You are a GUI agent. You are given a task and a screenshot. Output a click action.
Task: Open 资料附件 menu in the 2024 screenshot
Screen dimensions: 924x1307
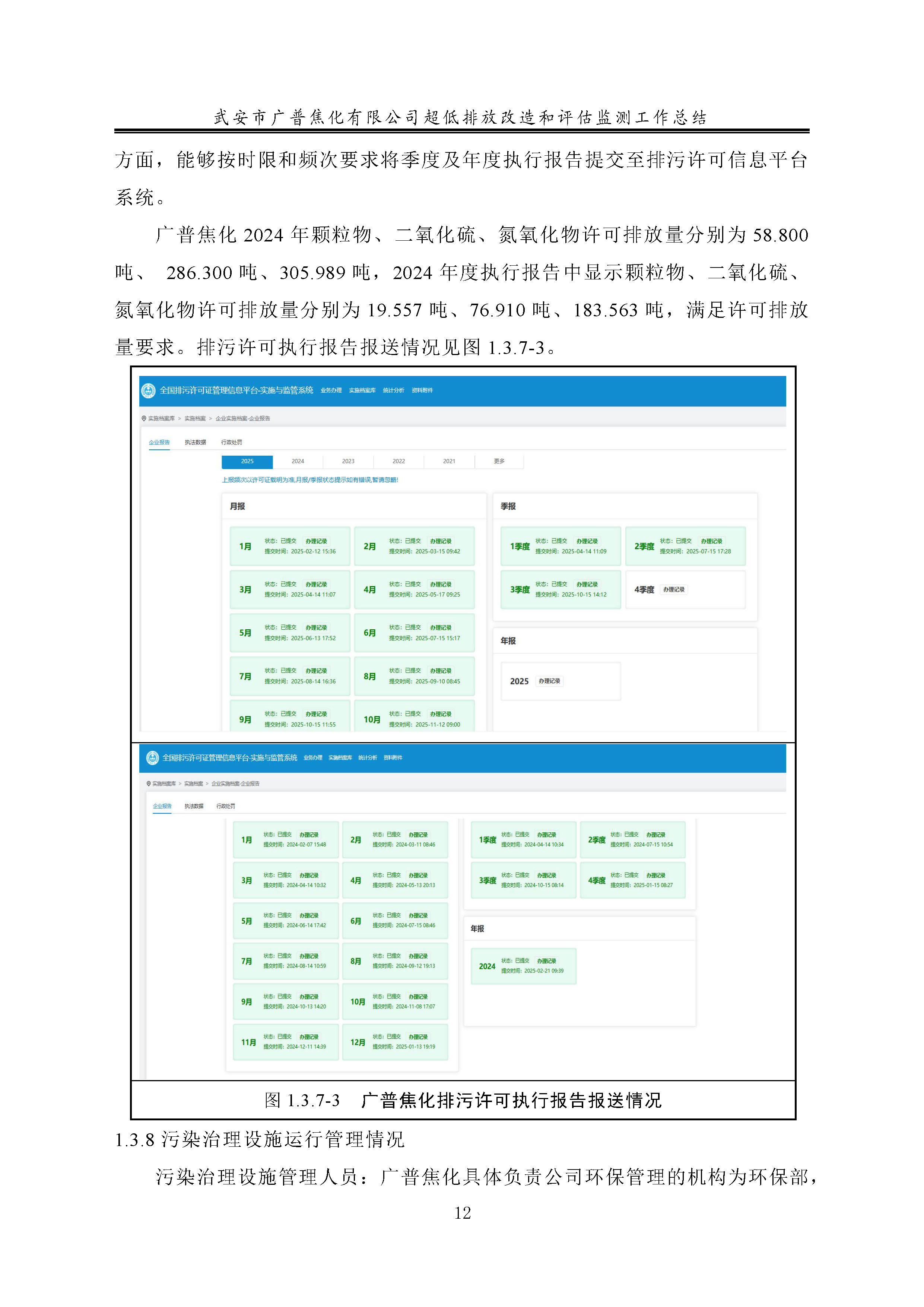pos(393,758)
